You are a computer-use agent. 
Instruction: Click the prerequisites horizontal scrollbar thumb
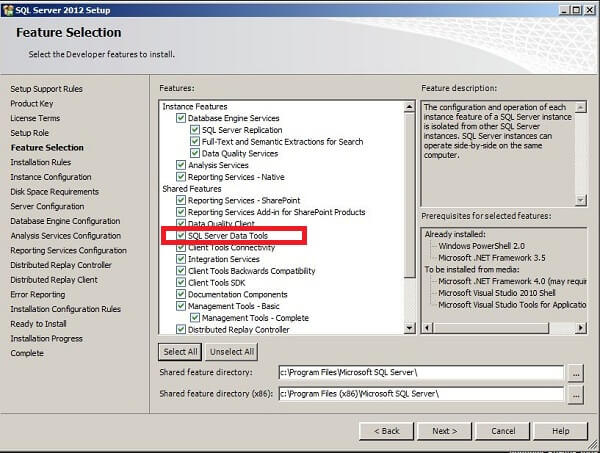click(491, 328)
